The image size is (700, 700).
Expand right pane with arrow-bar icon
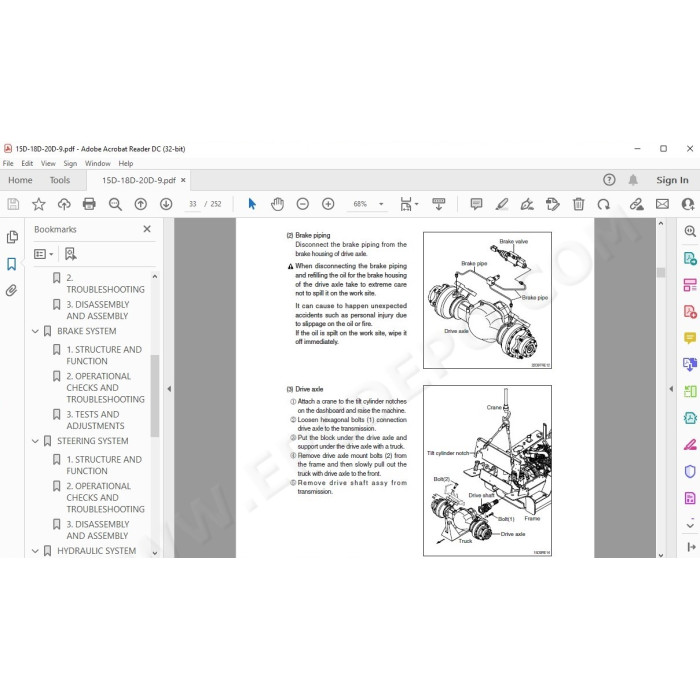click(691, 547)
